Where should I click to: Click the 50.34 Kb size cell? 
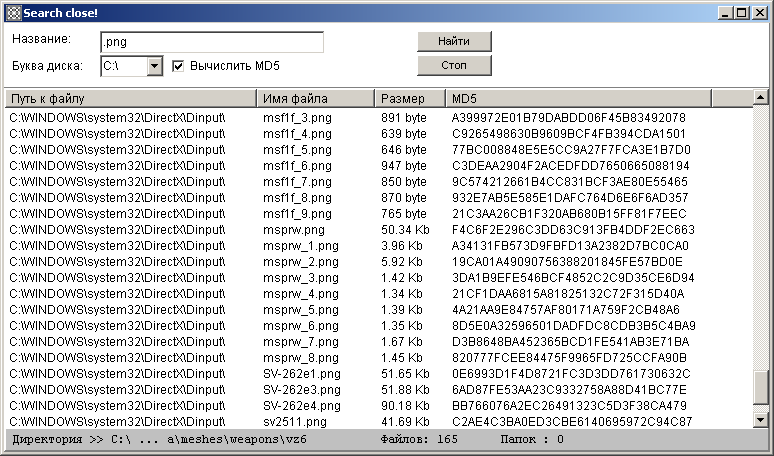click(405, 230)
